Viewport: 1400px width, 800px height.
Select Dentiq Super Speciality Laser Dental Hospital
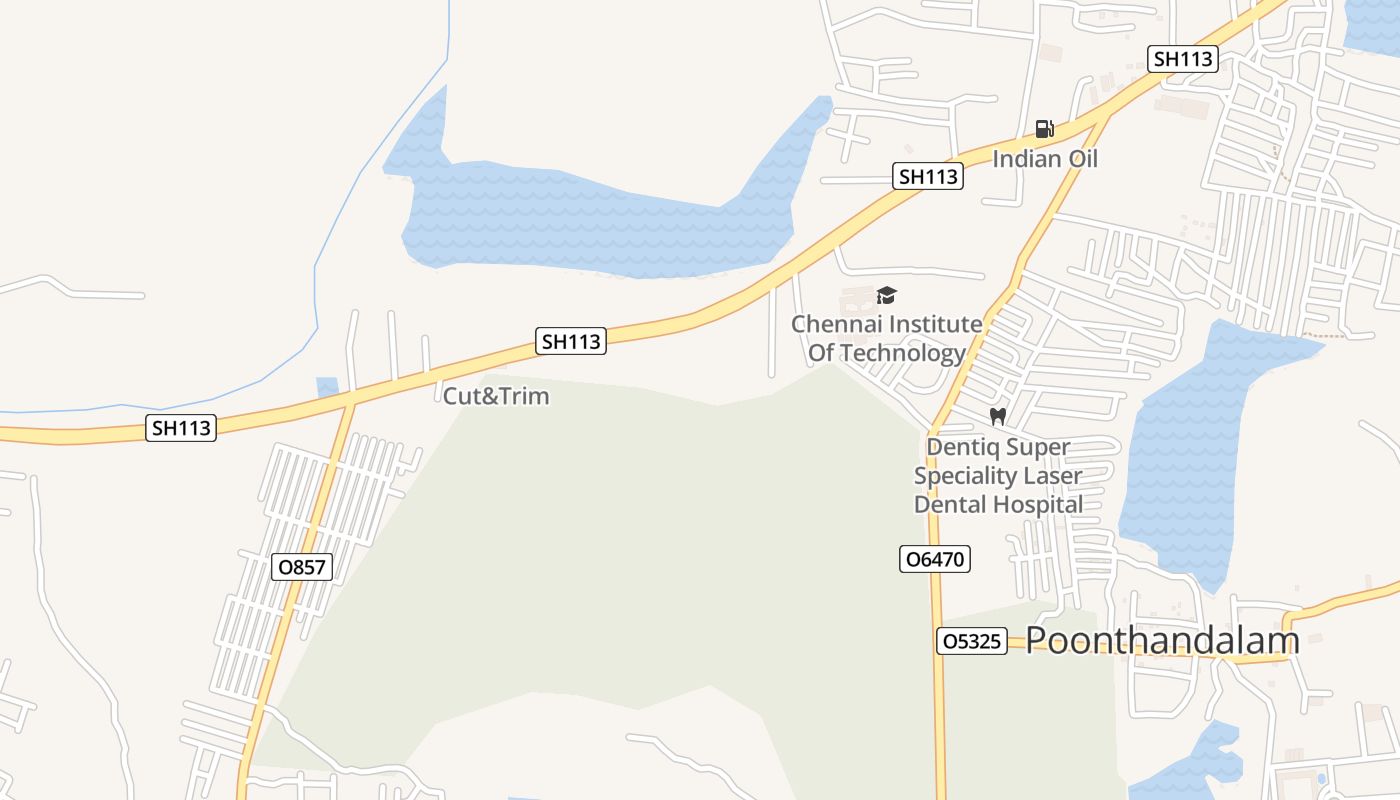pyautogui.click(x=998, y=476)
